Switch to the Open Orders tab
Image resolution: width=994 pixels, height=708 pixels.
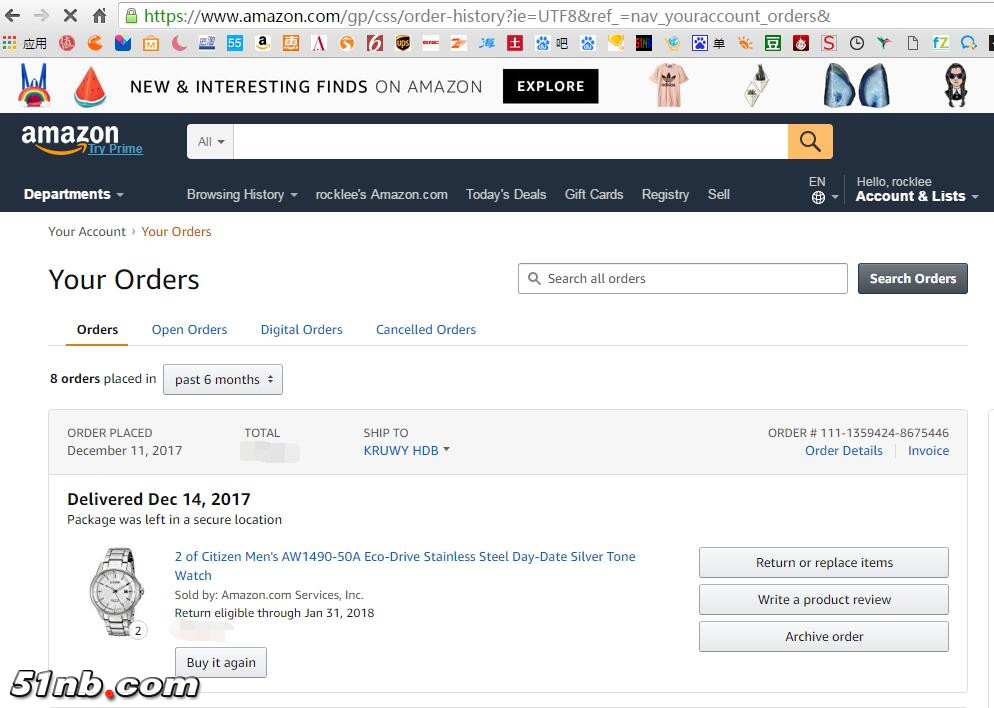point(189,330)
